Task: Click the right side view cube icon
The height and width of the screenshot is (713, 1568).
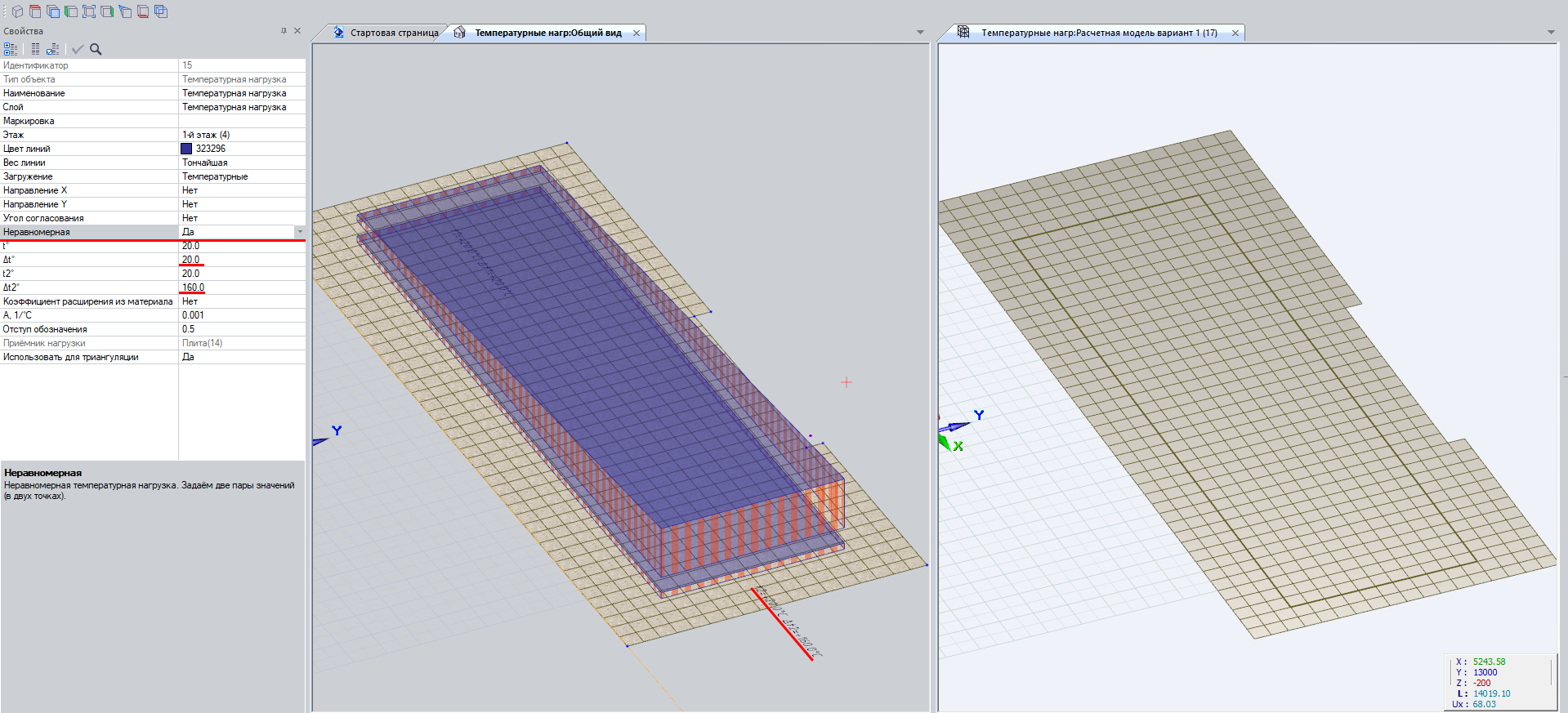Action: click(107, 11)
